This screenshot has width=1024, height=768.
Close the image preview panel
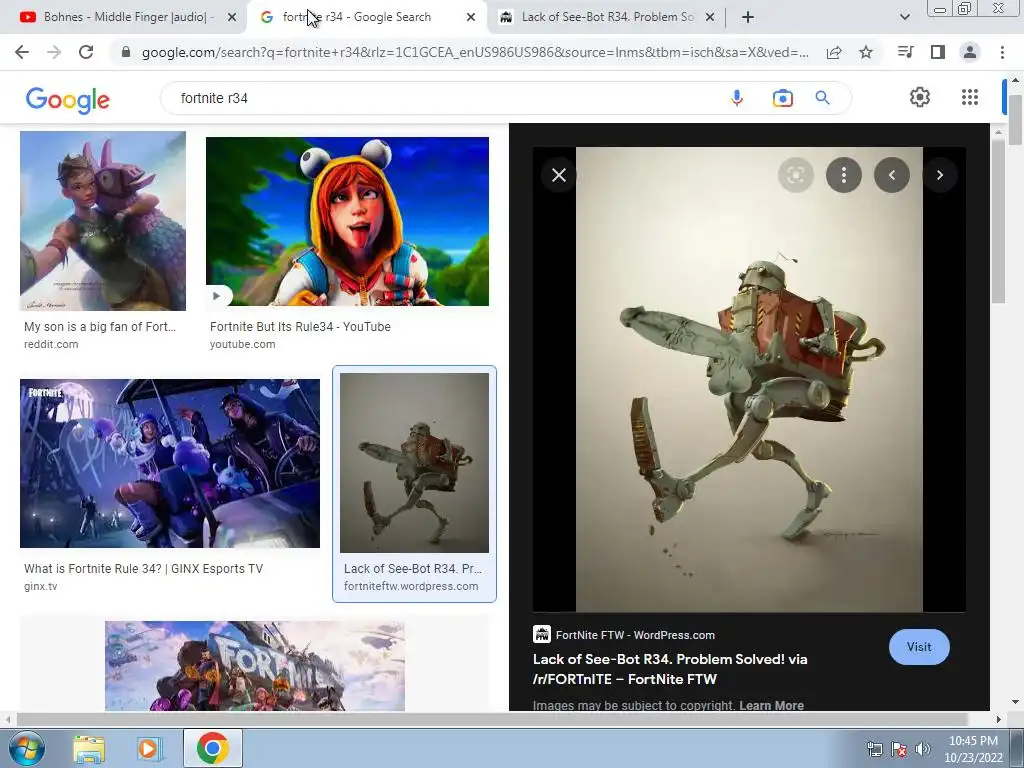[x=559, y=175]
